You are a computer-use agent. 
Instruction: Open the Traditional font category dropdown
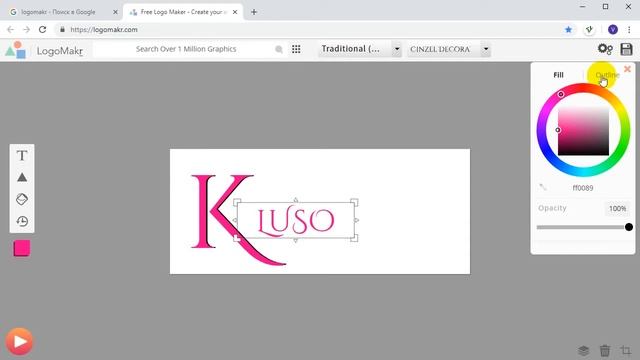point(360,49)
